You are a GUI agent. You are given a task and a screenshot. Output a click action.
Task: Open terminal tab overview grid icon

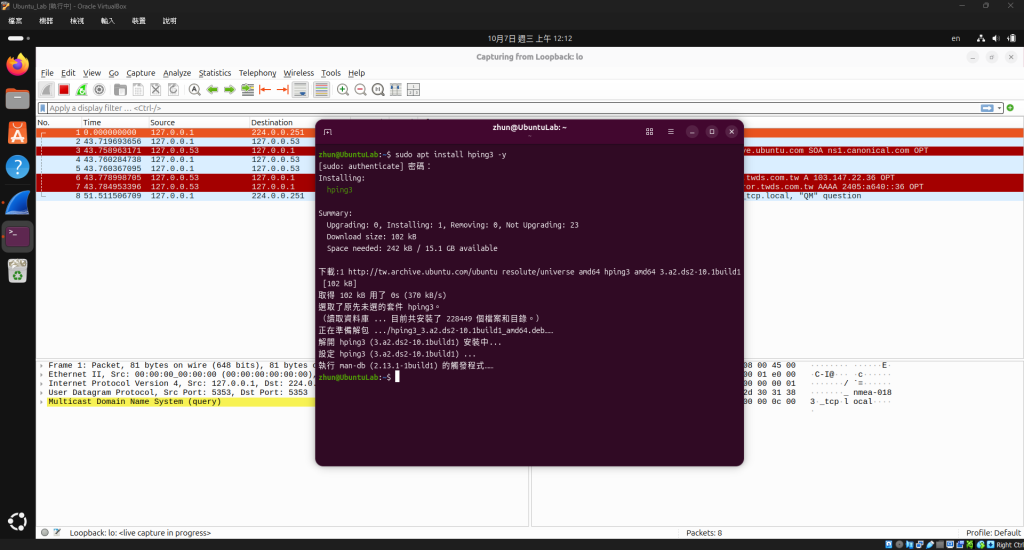pos(649,132)
